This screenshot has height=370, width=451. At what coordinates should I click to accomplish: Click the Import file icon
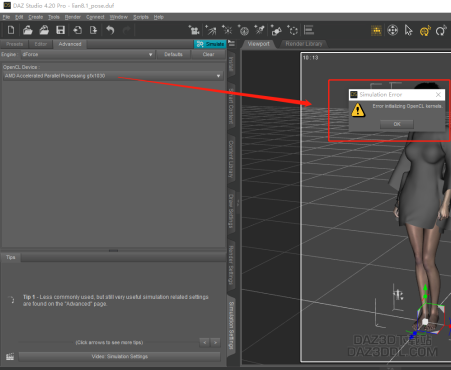(x=77, y=30)
